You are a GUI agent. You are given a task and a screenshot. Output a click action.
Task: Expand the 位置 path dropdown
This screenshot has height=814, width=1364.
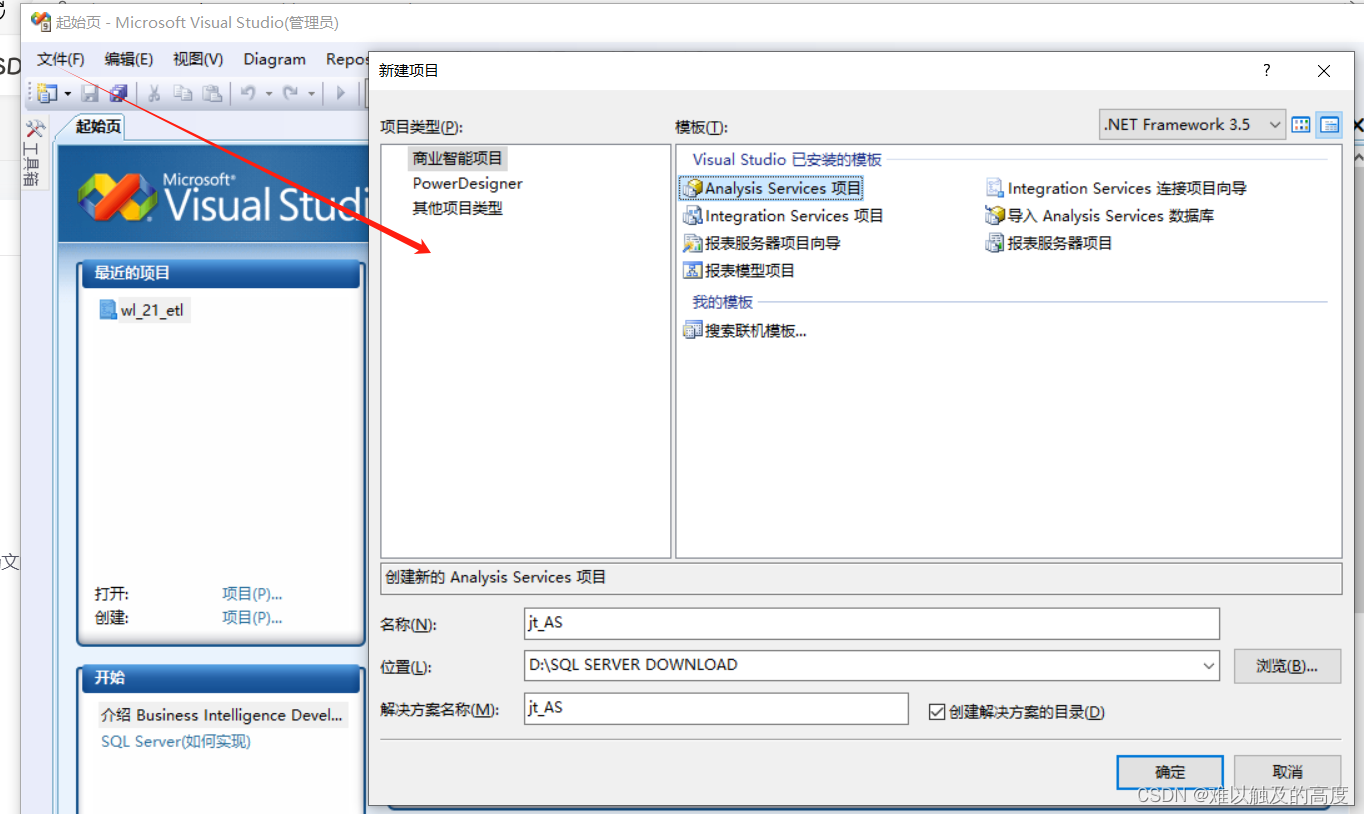[x=1209, y=665]
